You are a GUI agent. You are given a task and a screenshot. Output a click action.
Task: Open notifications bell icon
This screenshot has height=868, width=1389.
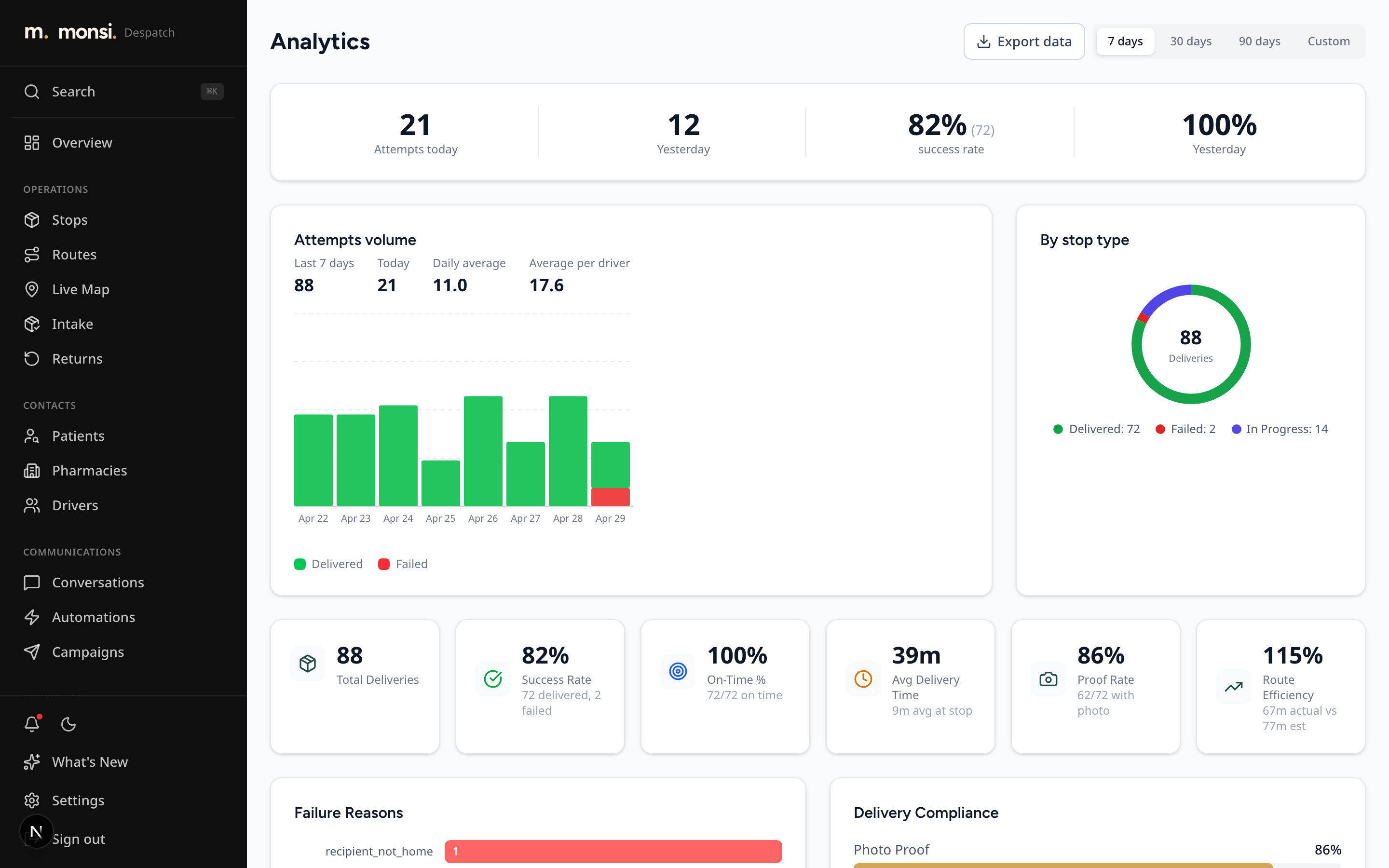(x=32, y=724)
